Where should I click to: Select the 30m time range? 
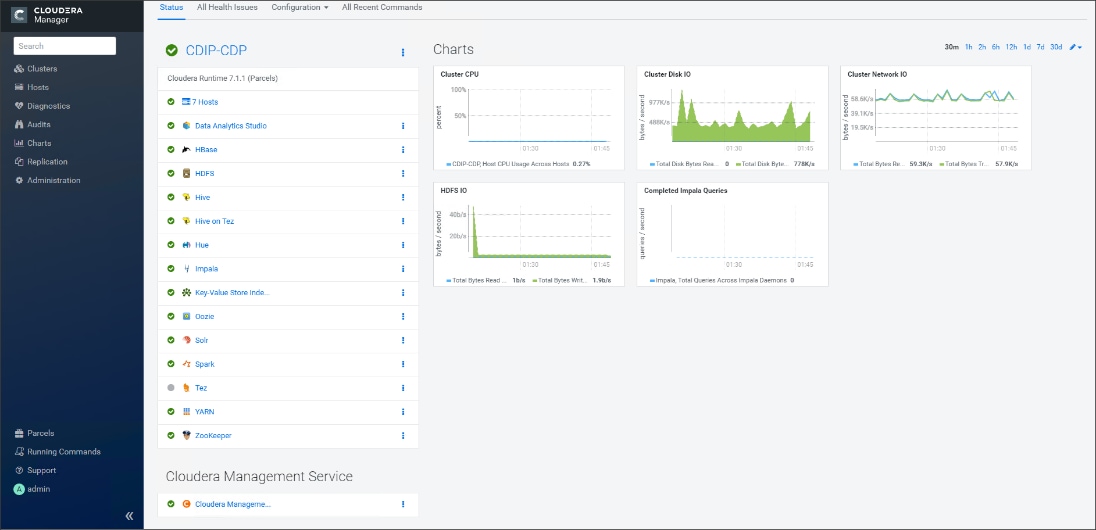click(951, 47)
